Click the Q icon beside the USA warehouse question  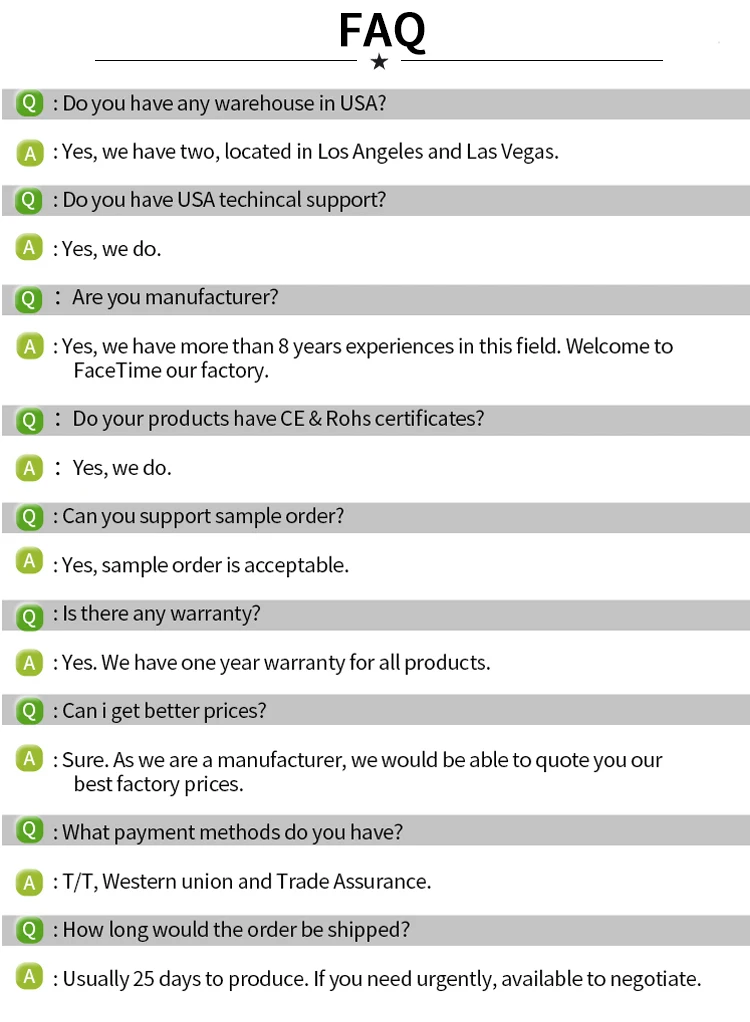[30, 103]
